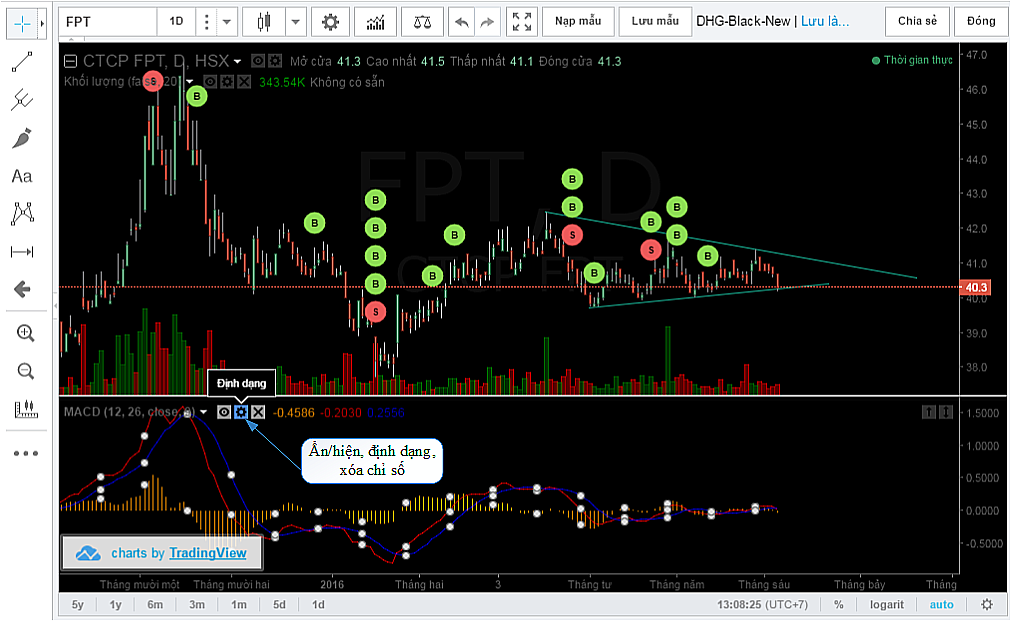
Task: Click the Đóng button
Action: pyautogui.click(x=981, y=21)
